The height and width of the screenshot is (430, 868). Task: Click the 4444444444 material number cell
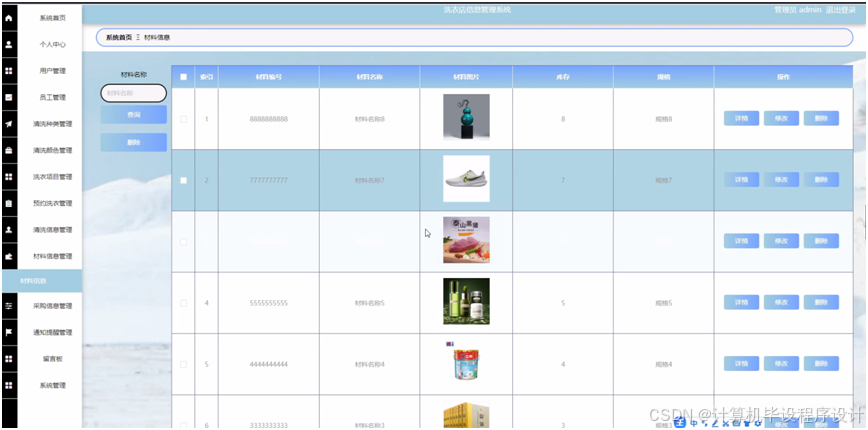pos(268,365)
